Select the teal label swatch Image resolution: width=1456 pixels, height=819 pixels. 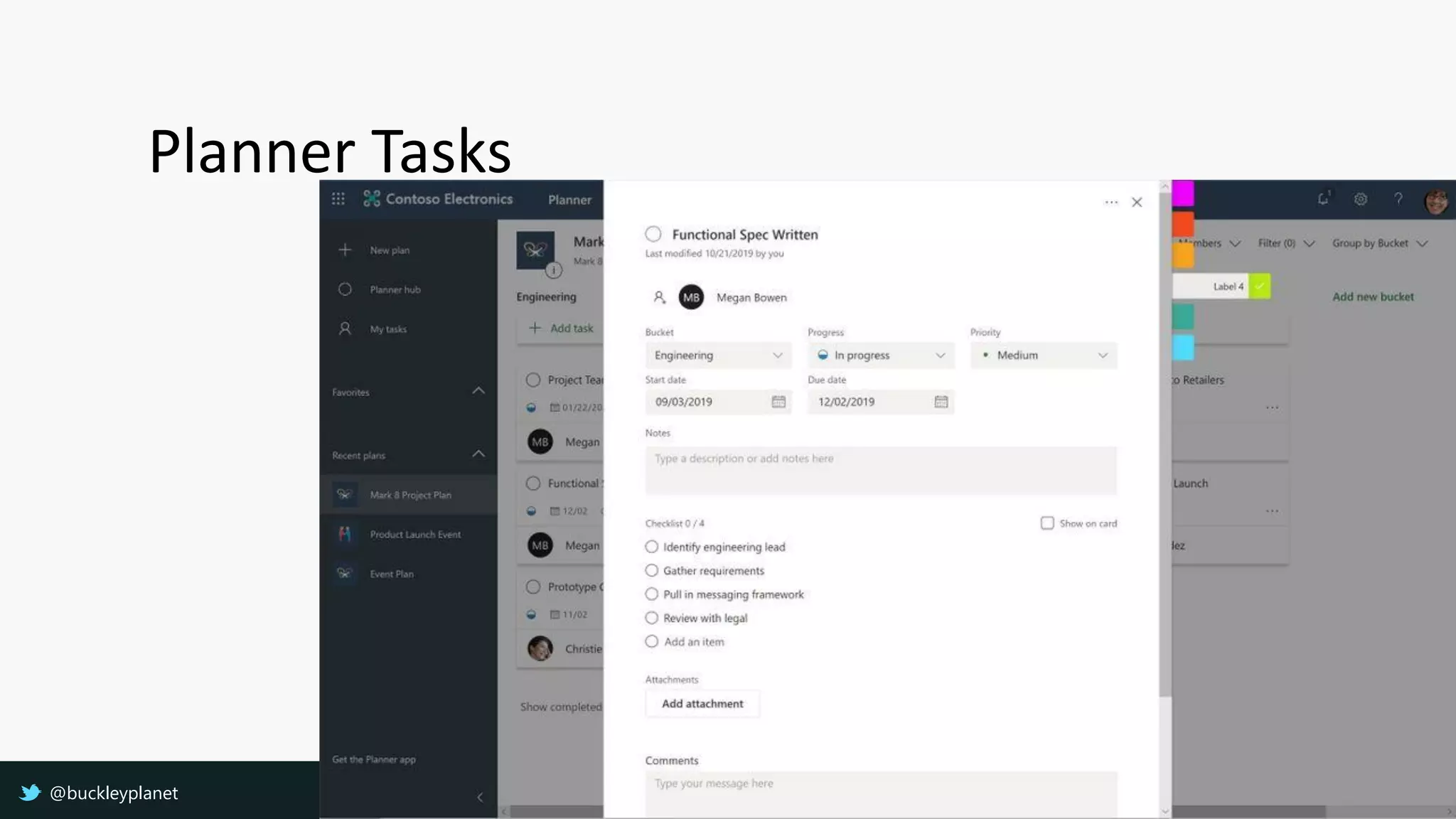click(1183, 316)
